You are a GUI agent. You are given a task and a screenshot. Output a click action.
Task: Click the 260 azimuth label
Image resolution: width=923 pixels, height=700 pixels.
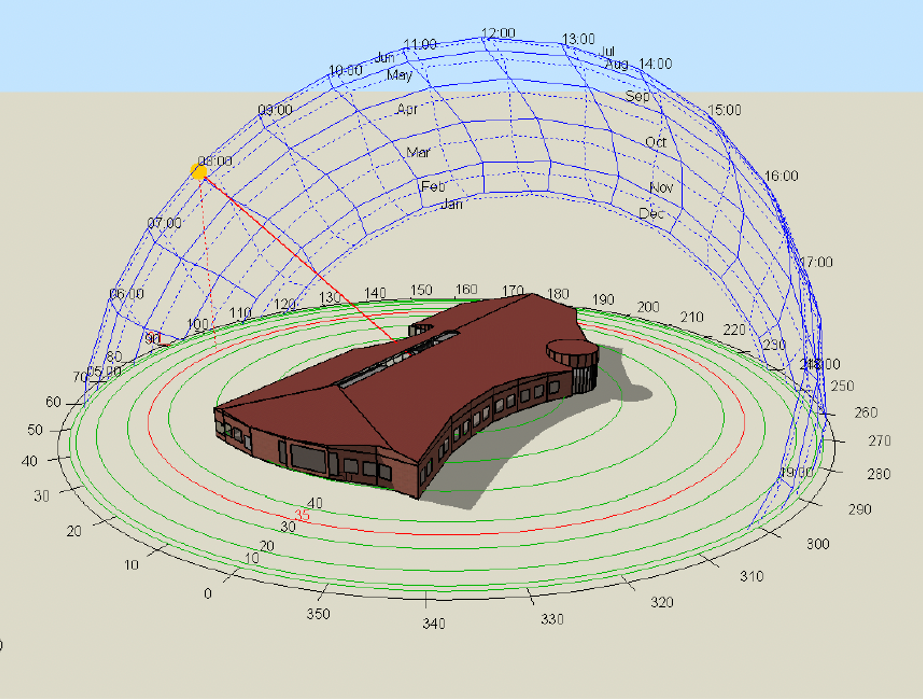point(866,413)
